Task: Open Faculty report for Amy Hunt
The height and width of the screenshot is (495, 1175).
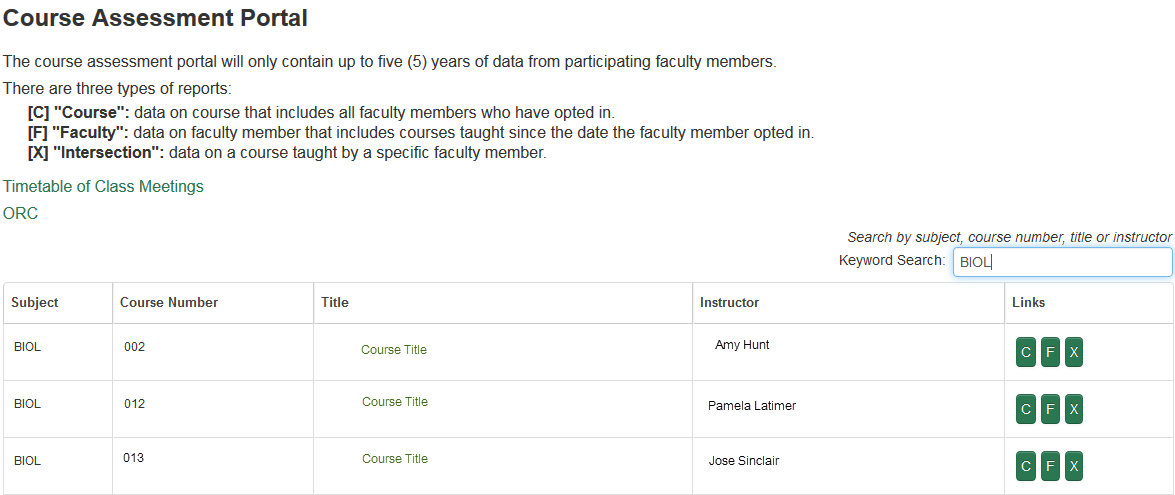Action: pyautogui.click(x=1050, y=352)
